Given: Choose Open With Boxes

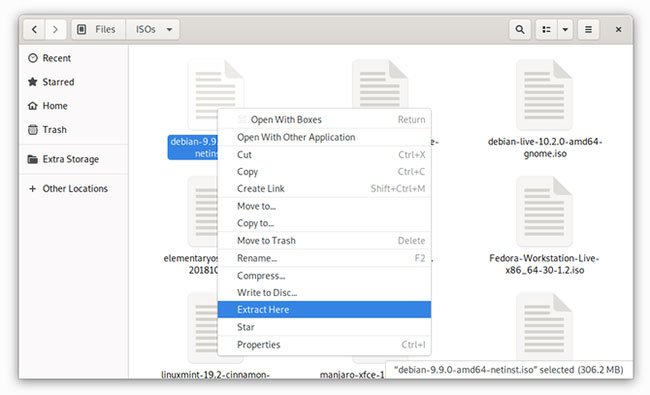Looking at the screenshot, I should (324, 120).
